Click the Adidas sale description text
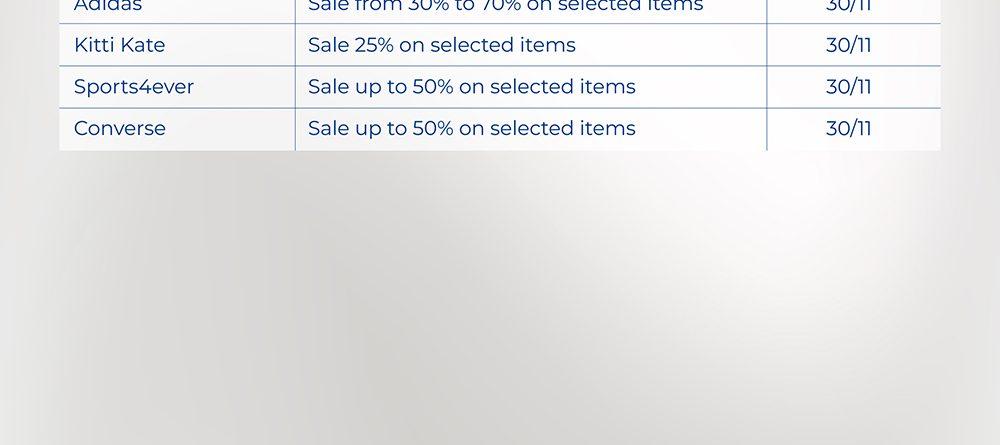Image resolution: width=1000 pixels, height=445 pixels. pyautogui.click(x=505, y=6)
